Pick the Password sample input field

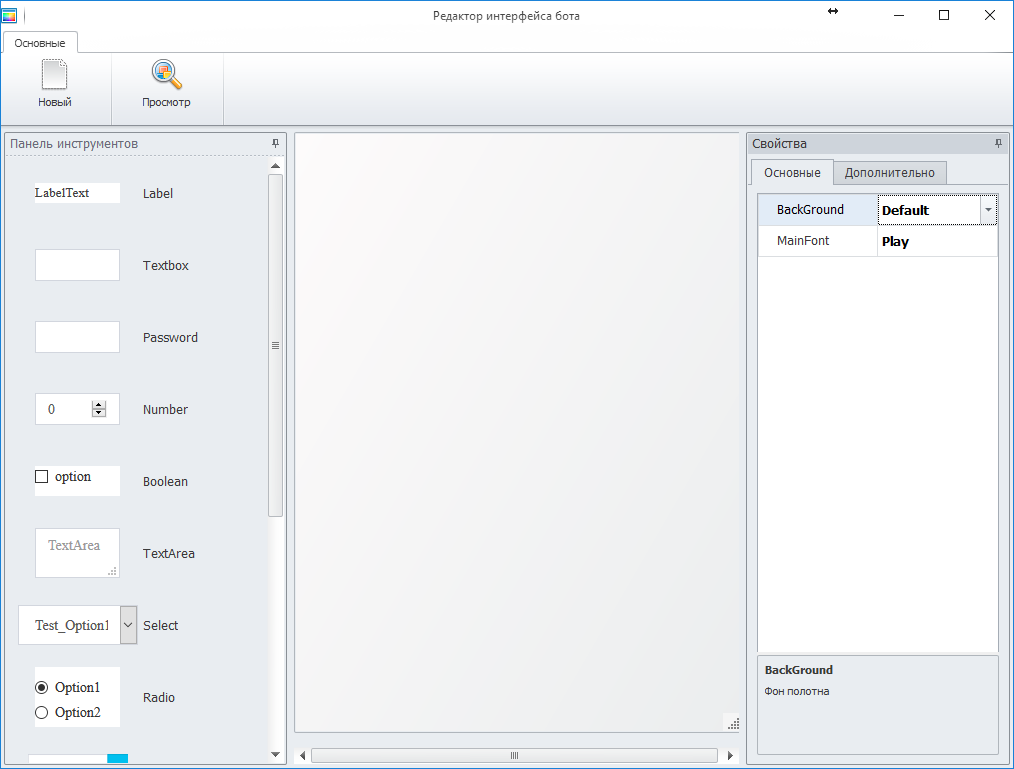point(77,337)
